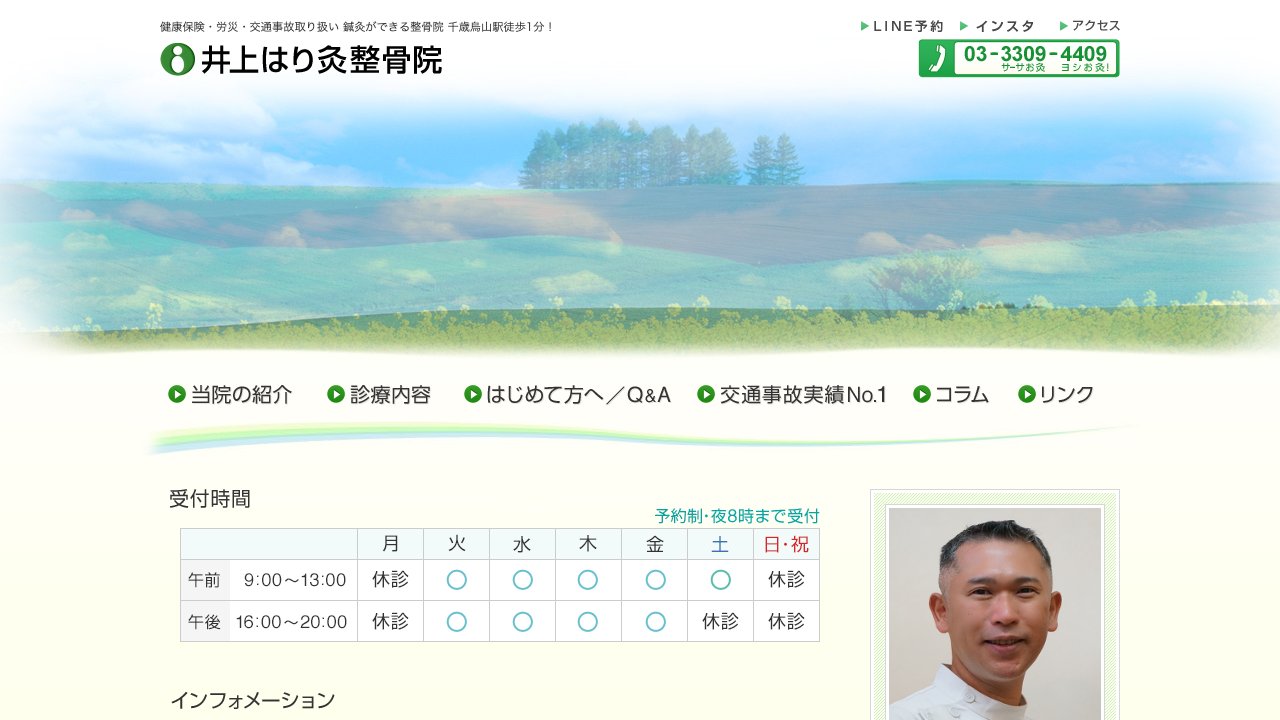The height and width of the screenshot is (720, 1280).
Task: Open はじめて方へ／Q&A page
Action: pyautogui.click(x=577, y=394)
